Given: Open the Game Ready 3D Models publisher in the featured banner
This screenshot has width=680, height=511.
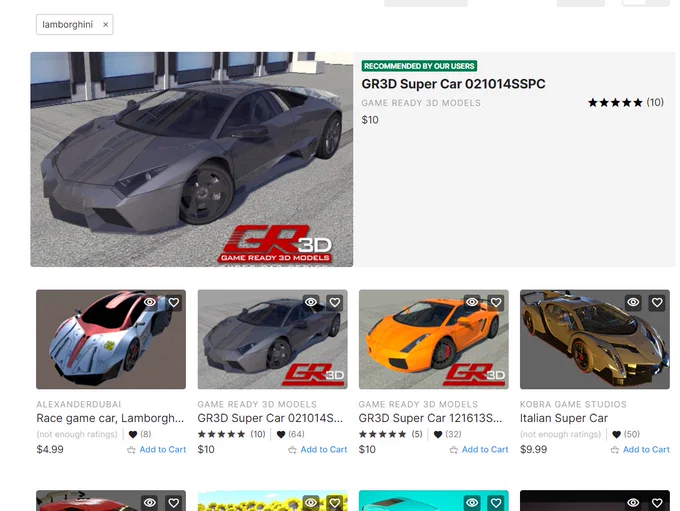Looking at the screenshot, I should coord(421,103).
